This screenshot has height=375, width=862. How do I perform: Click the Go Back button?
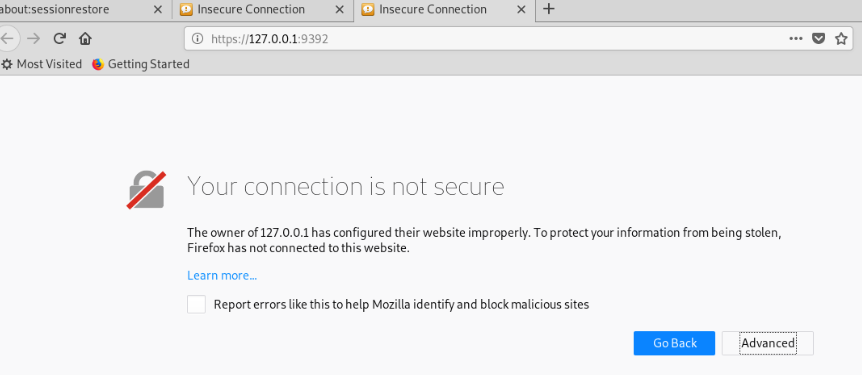click(x=675, y=343)
